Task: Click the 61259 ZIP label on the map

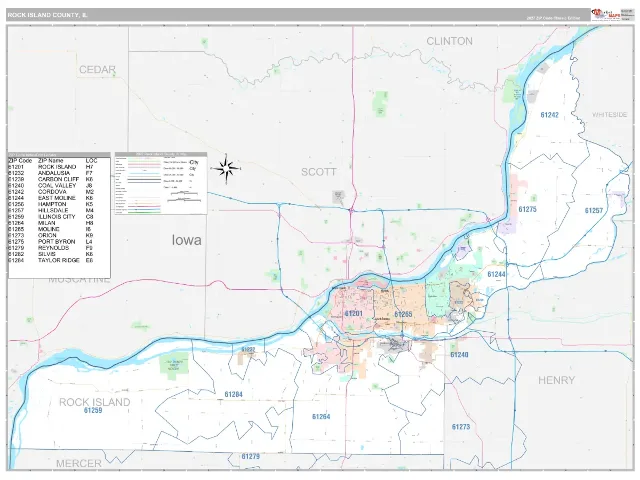Action: pyautogui.click(x=93, y=411)
